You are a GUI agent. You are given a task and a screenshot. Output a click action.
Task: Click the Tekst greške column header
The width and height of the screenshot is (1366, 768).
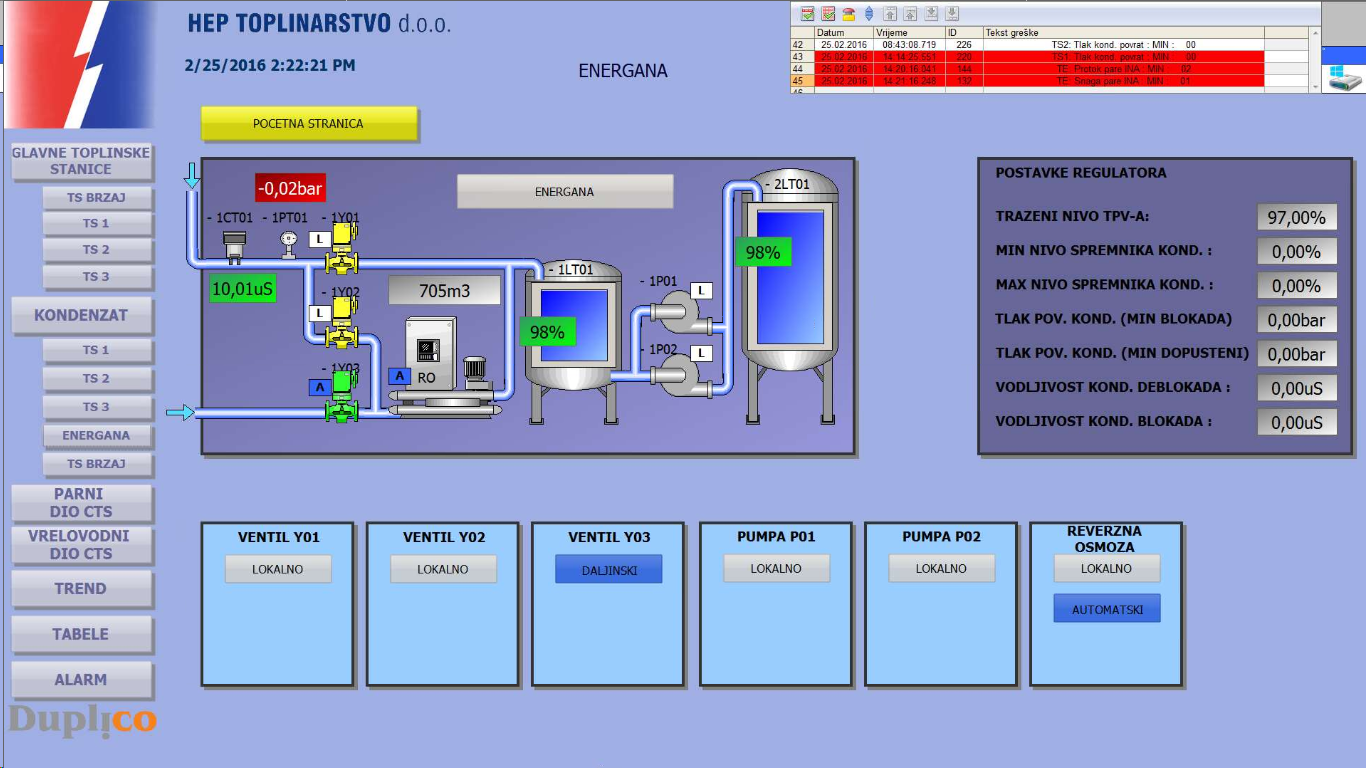pyautogui.click(x=1124, y=33)
